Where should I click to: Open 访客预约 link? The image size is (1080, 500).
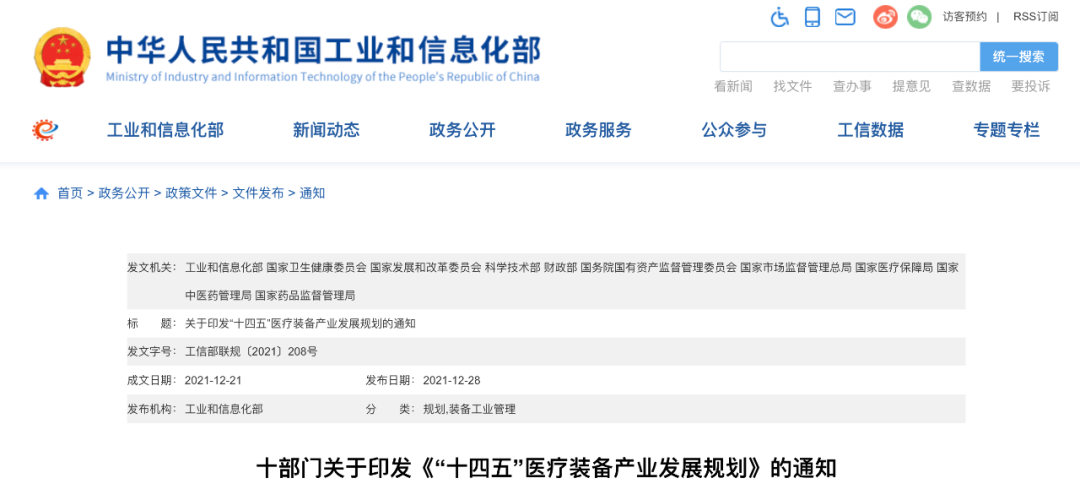964,17
